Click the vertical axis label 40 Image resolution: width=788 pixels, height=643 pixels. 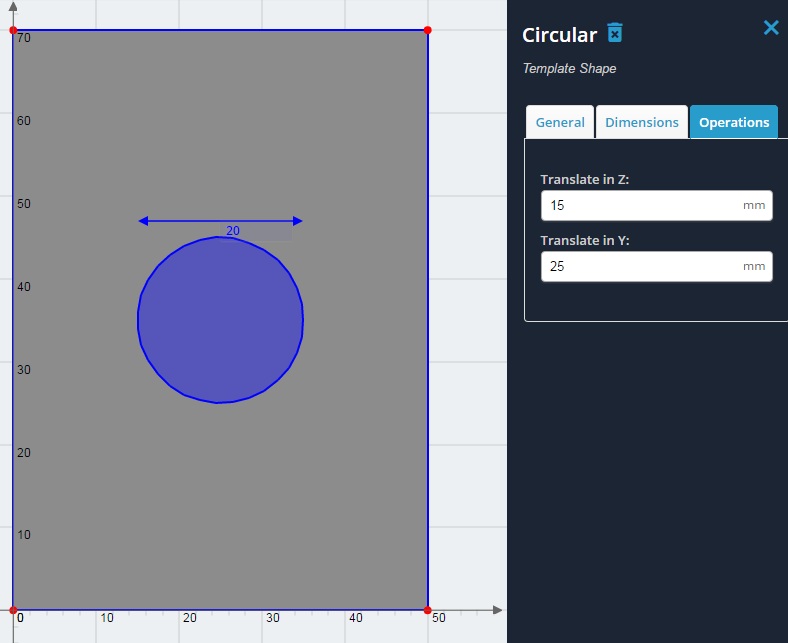point(24,287)
